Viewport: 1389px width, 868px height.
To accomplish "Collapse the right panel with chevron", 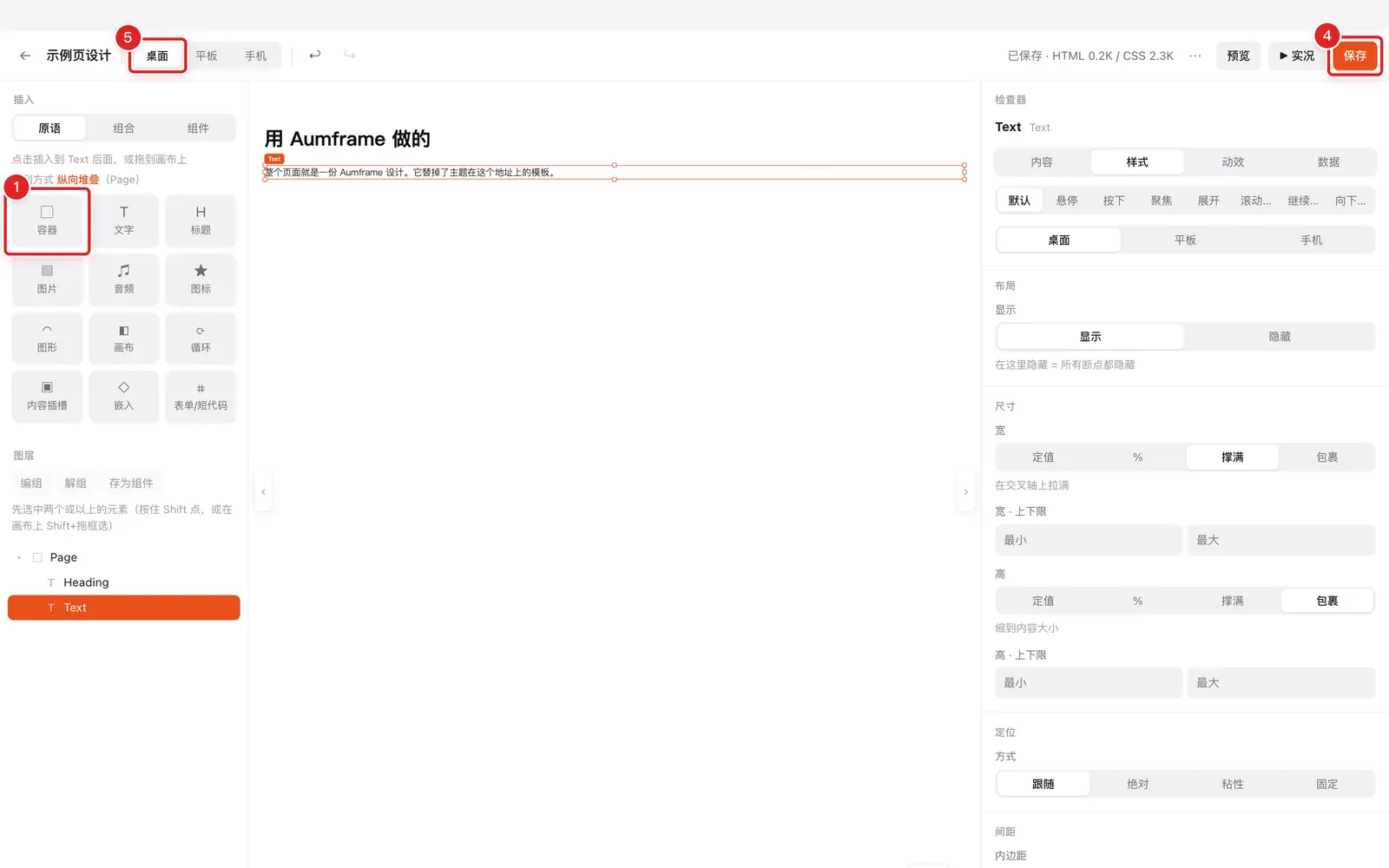I will click(x=965, y=492).
